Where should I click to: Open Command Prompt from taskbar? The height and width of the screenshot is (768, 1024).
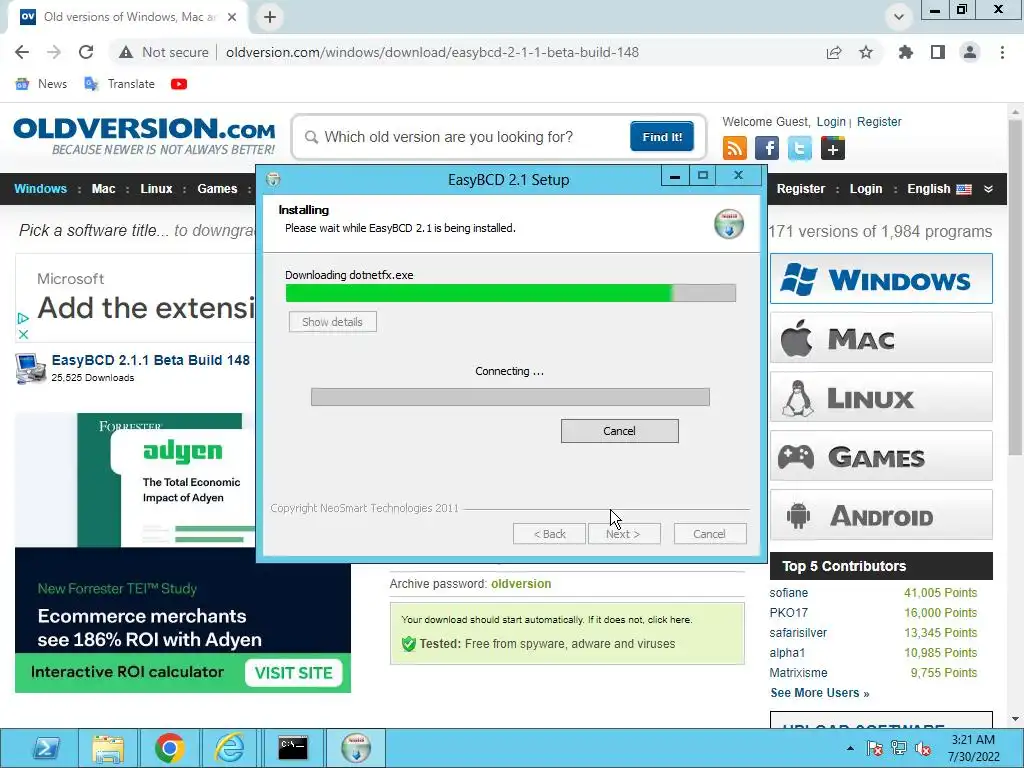point(293,748)
